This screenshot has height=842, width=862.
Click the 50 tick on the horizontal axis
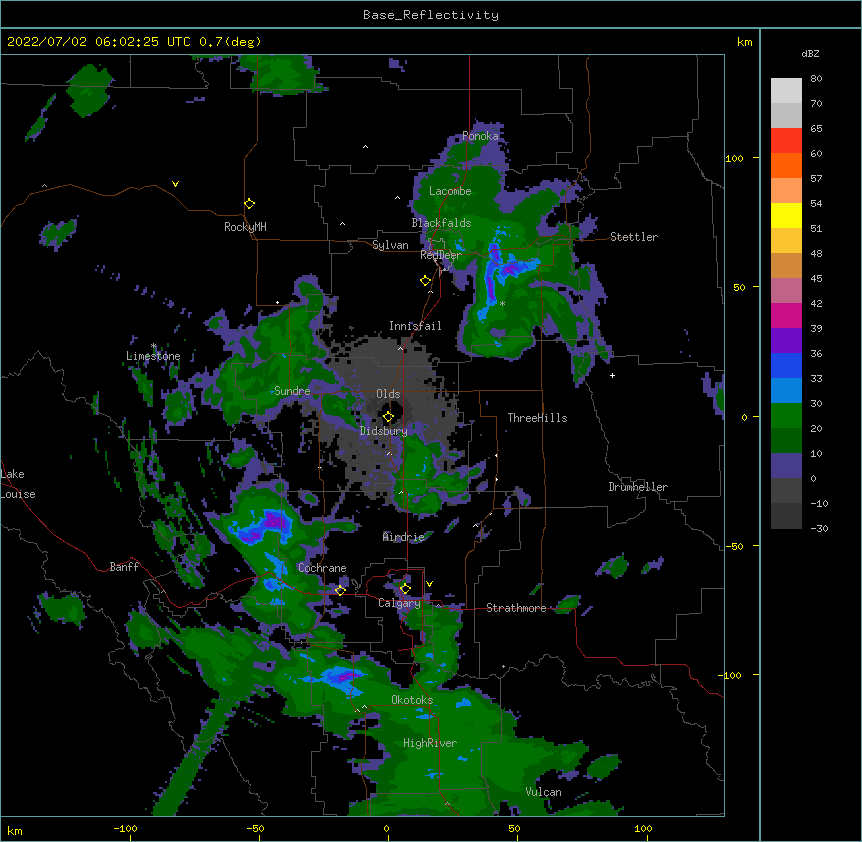coord(514,828)
